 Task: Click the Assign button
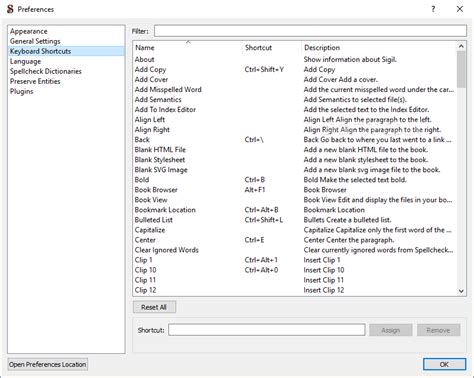pyautogui.click(x=390, y=330)
